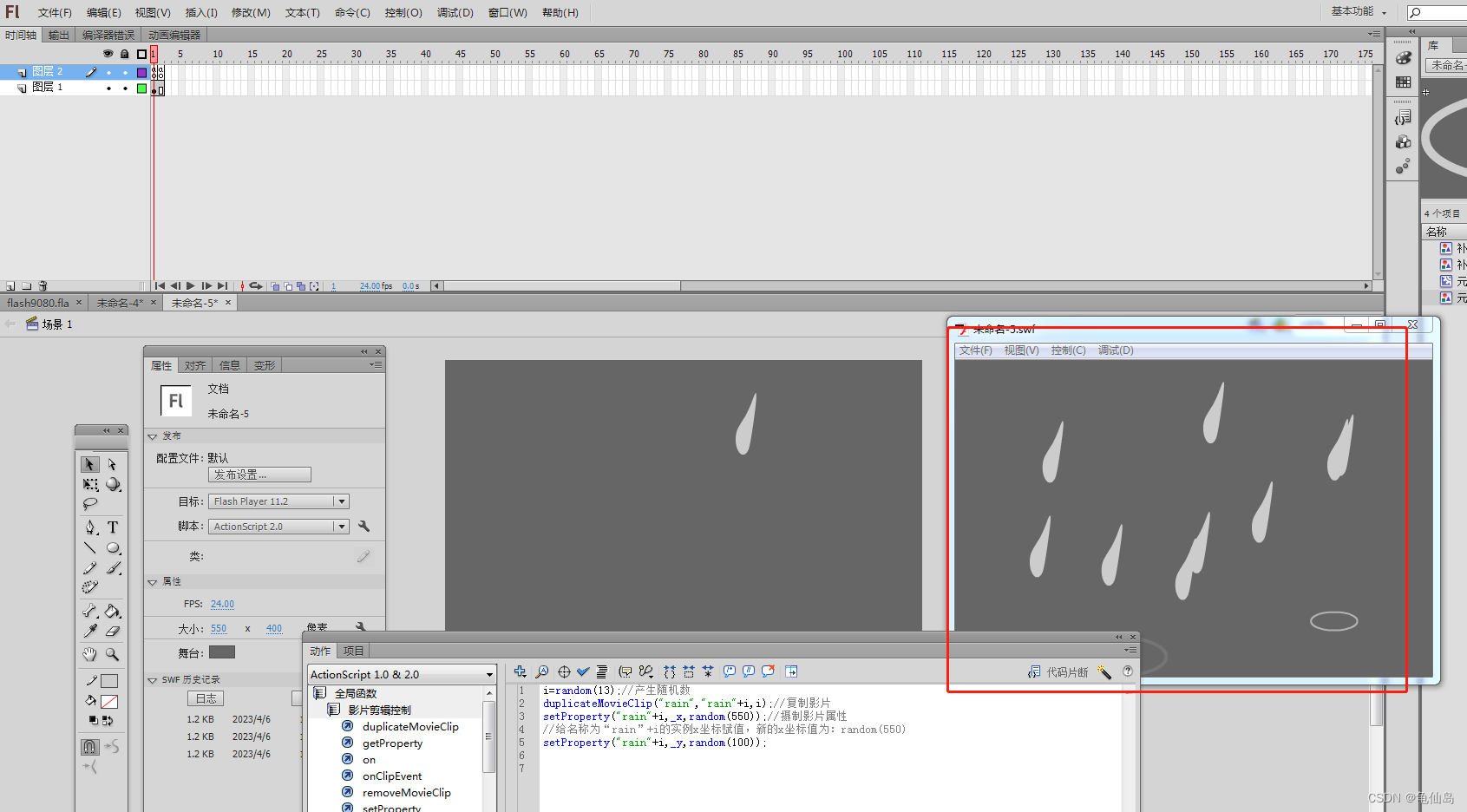Toggle show all layers eye icon
1467x812 pixels.
click(x=108, y=54)
